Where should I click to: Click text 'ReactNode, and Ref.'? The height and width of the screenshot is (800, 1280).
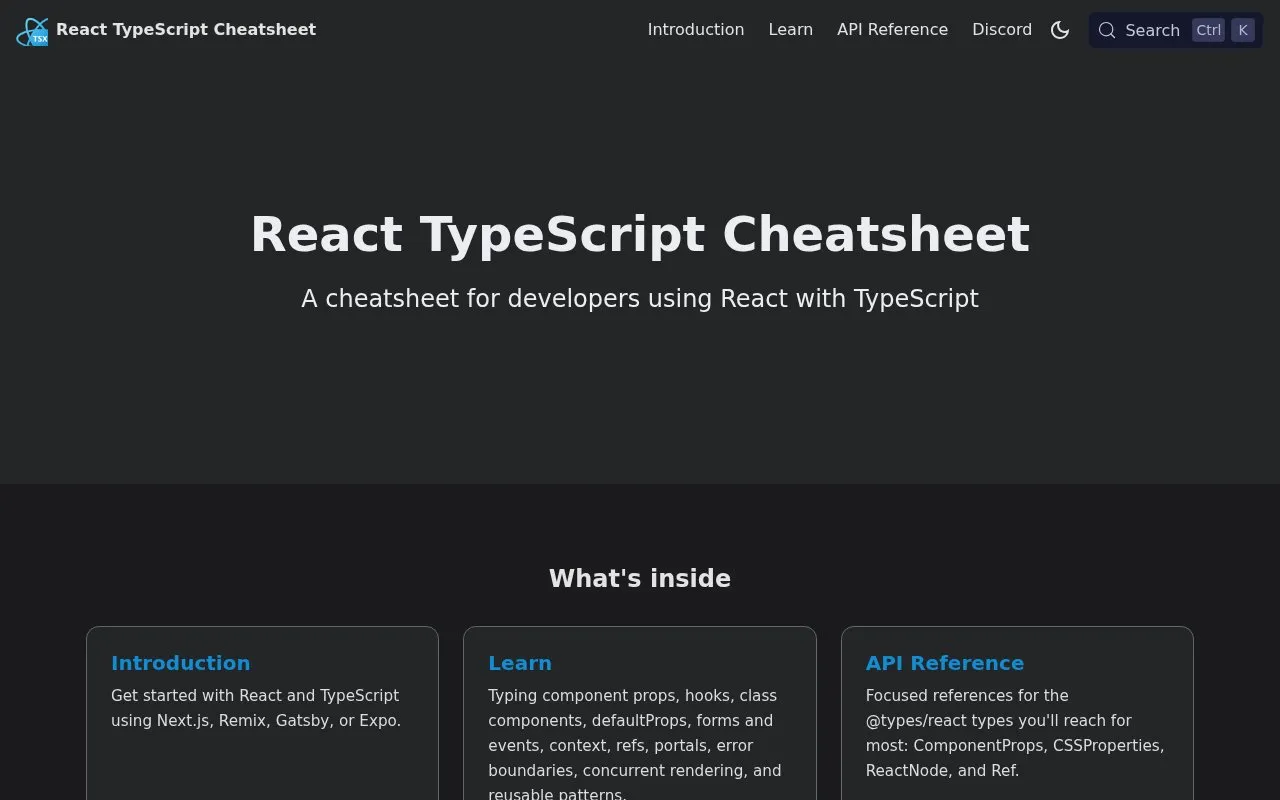click(942, 771)
